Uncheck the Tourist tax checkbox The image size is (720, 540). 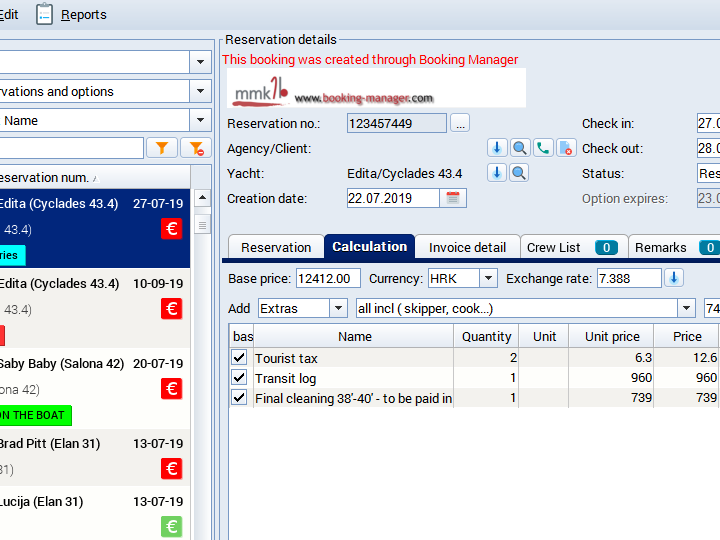point(239,358)
